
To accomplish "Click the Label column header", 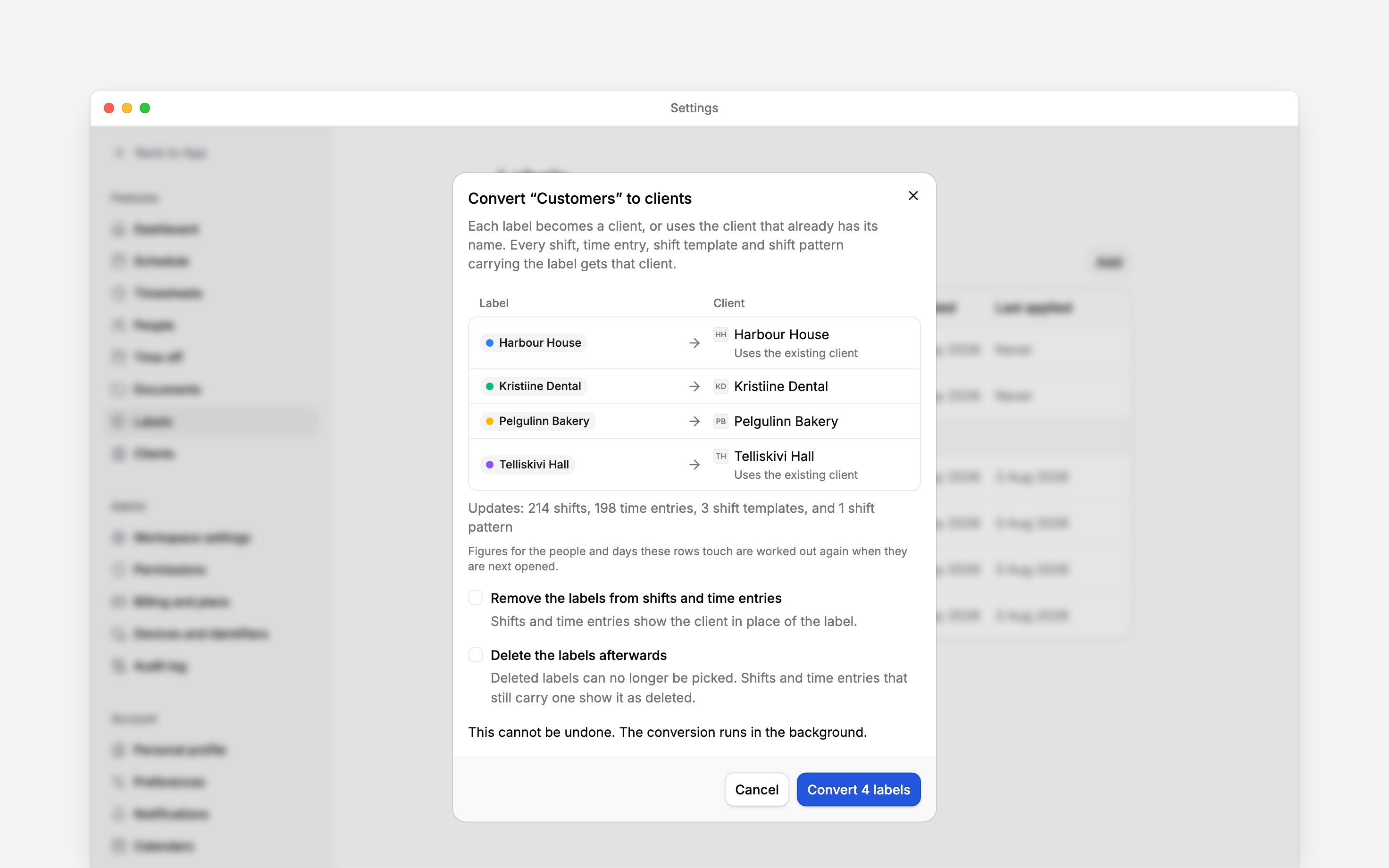I will [x=494, y=303].
